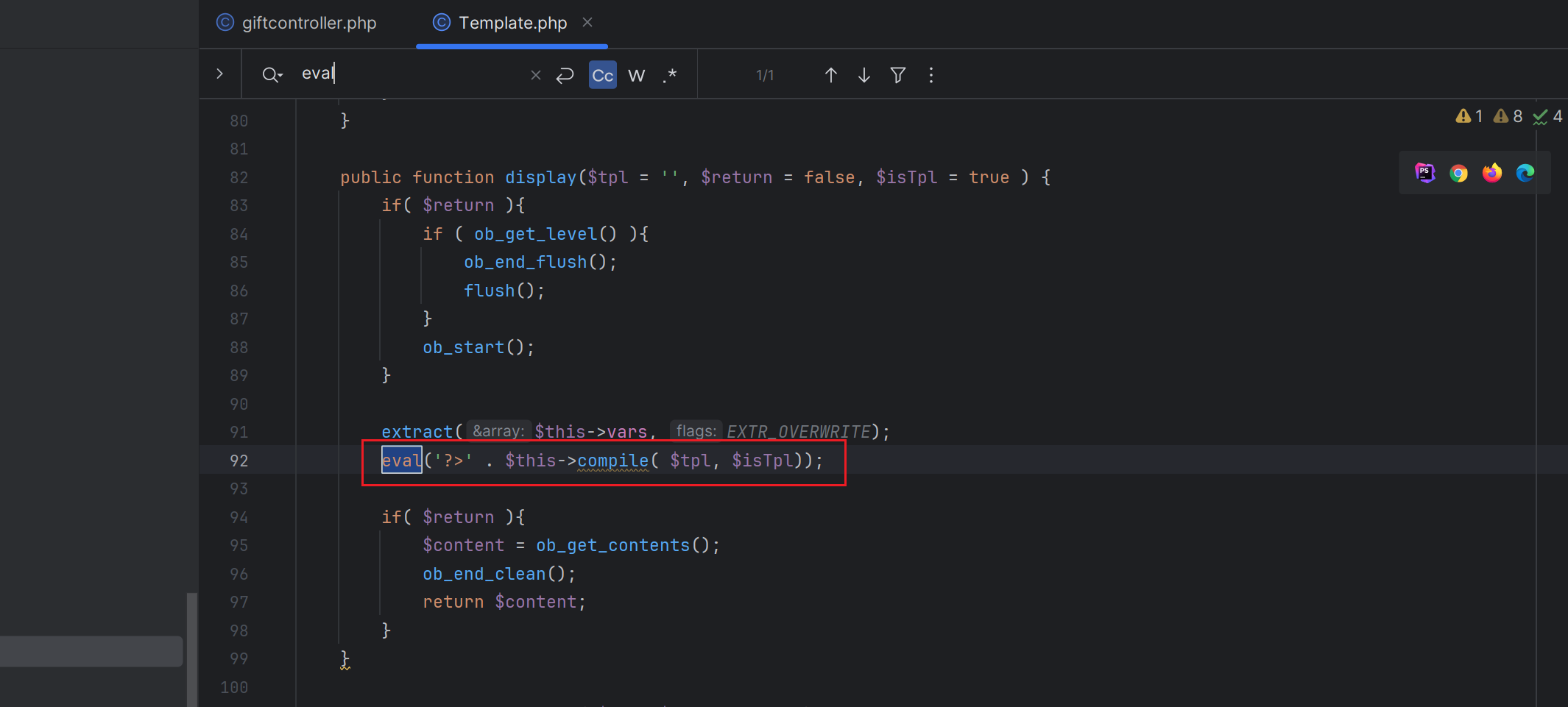Viewport: 1568px width, 707px height.
Task: Click the eval call on line 92
Action: coord(401,461)
